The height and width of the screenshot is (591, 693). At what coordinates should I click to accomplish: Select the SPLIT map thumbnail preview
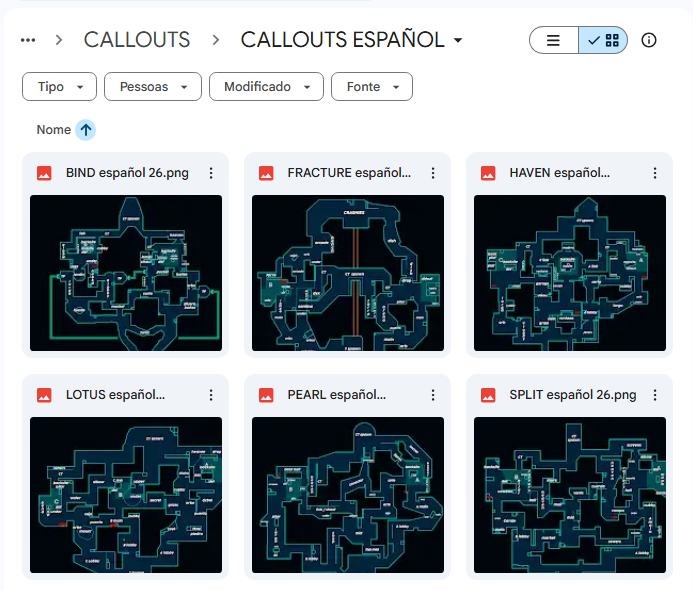(x=570, y=495)
